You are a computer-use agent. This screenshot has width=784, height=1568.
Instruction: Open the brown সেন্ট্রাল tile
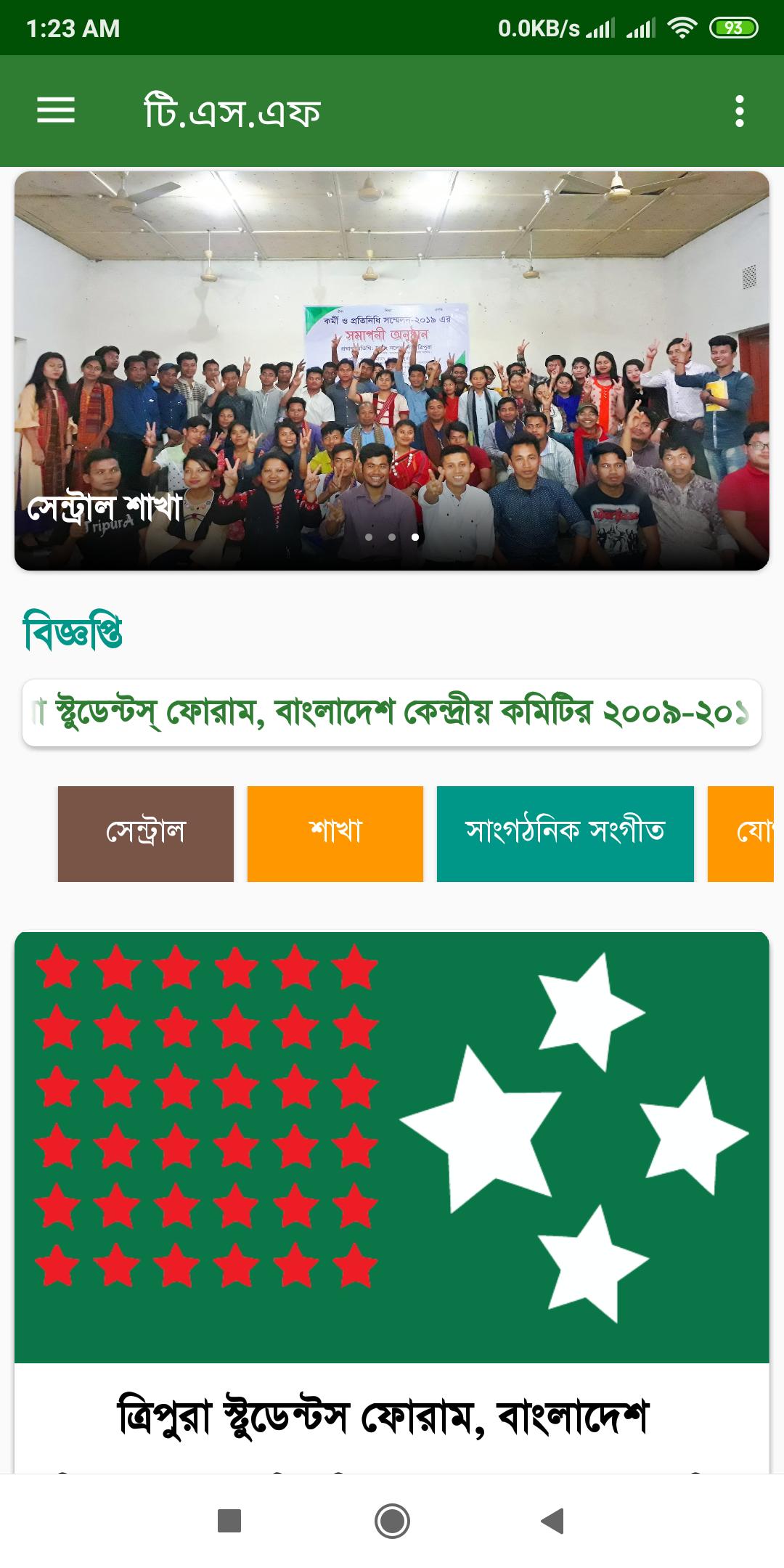[146, 834]
